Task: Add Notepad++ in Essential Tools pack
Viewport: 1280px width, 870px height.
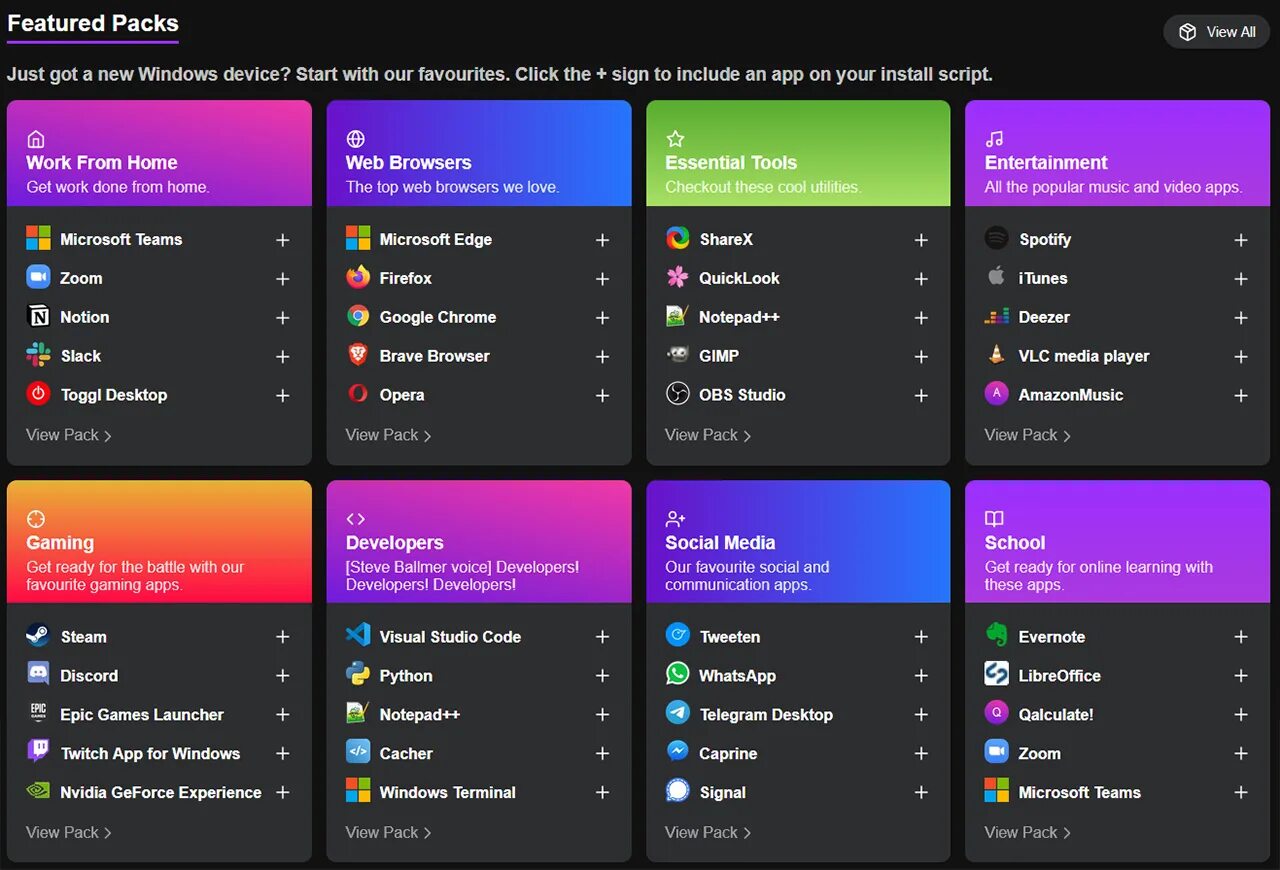Action: pyautogui.click(x=921, y=318)
